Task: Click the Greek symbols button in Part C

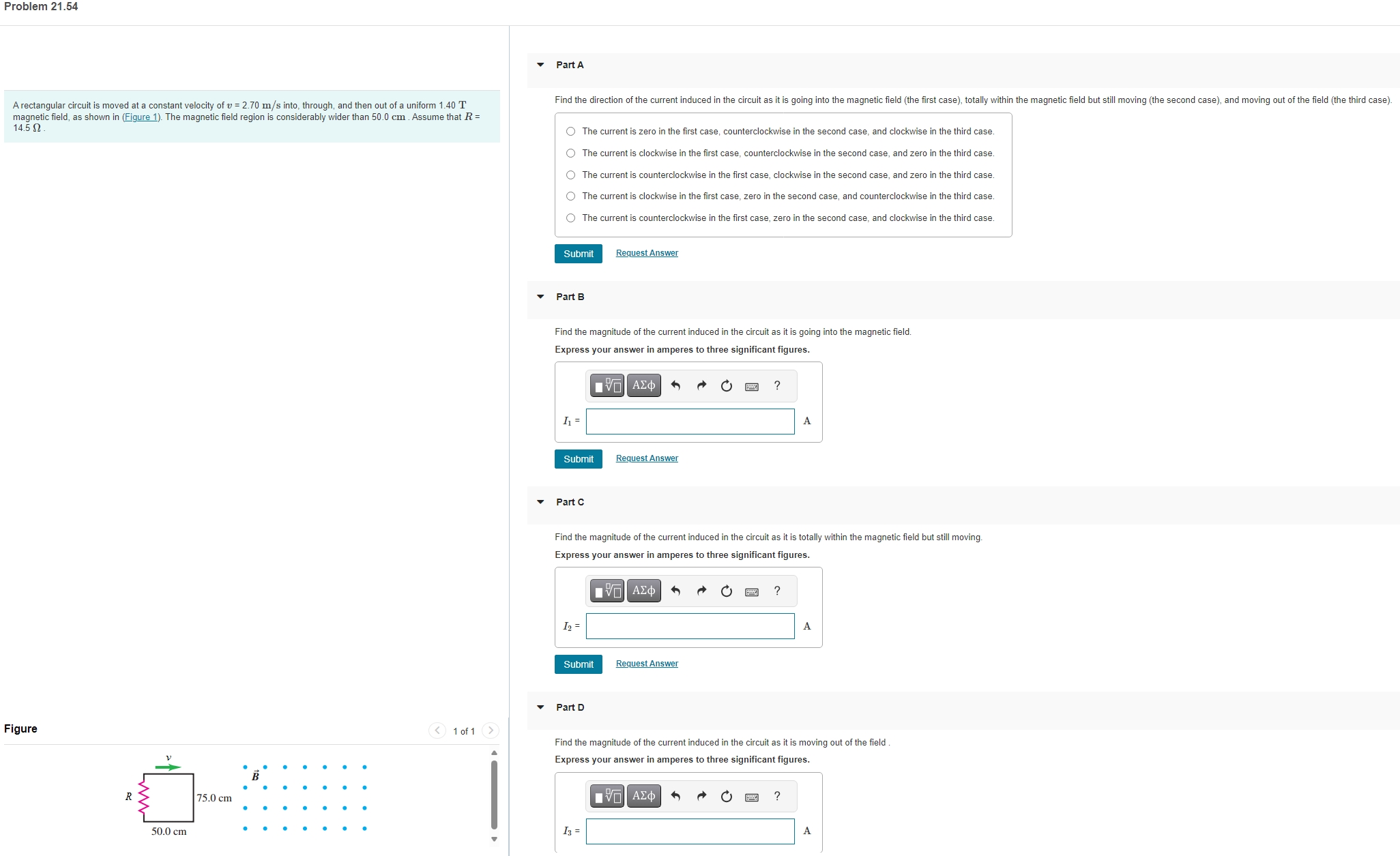Action: click(643, 591)
